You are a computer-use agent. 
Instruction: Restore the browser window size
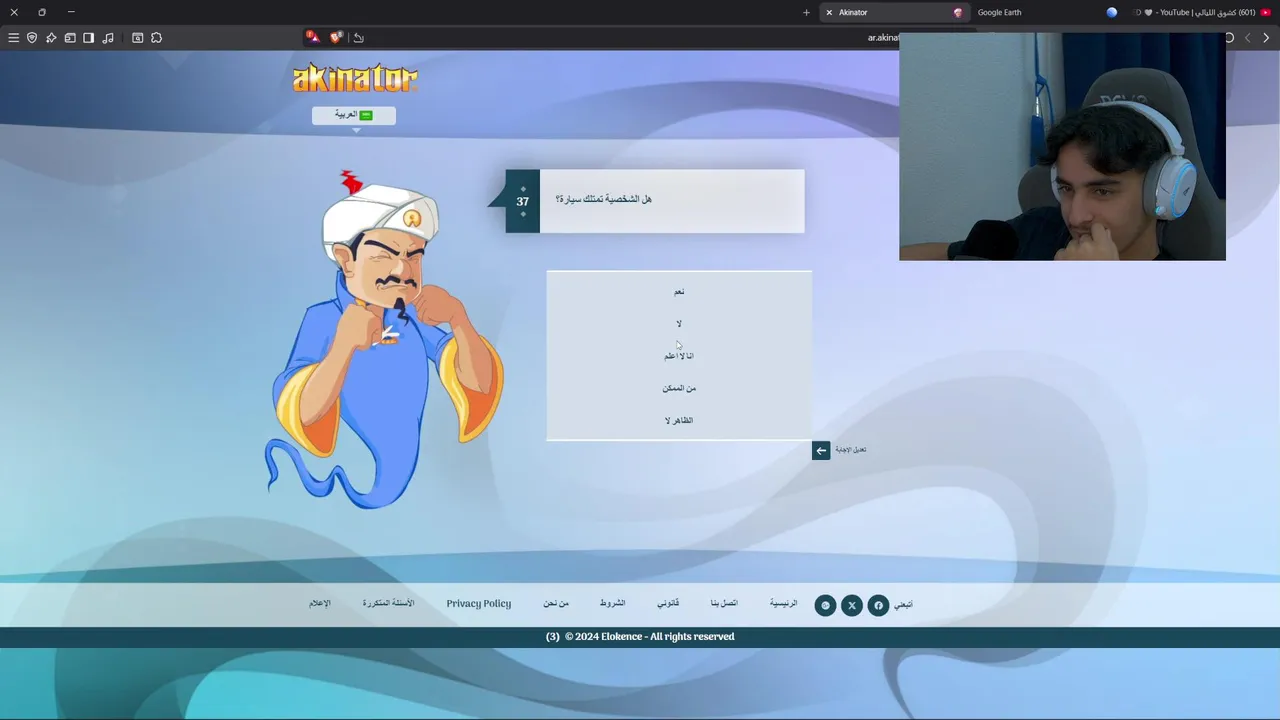click(x=42, y=12)
